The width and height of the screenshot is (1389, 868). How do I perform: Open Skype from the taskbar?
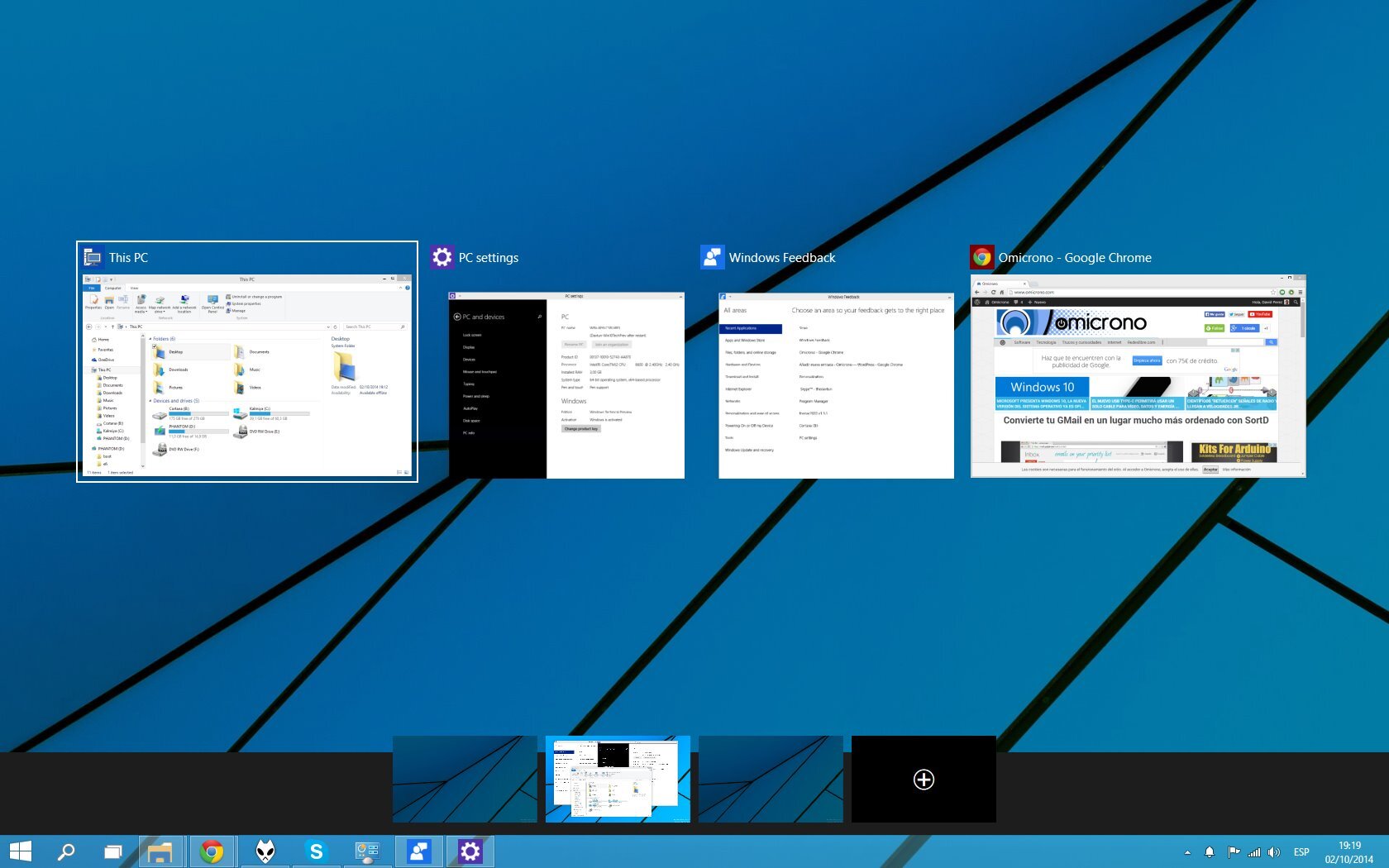coord(316,851)
